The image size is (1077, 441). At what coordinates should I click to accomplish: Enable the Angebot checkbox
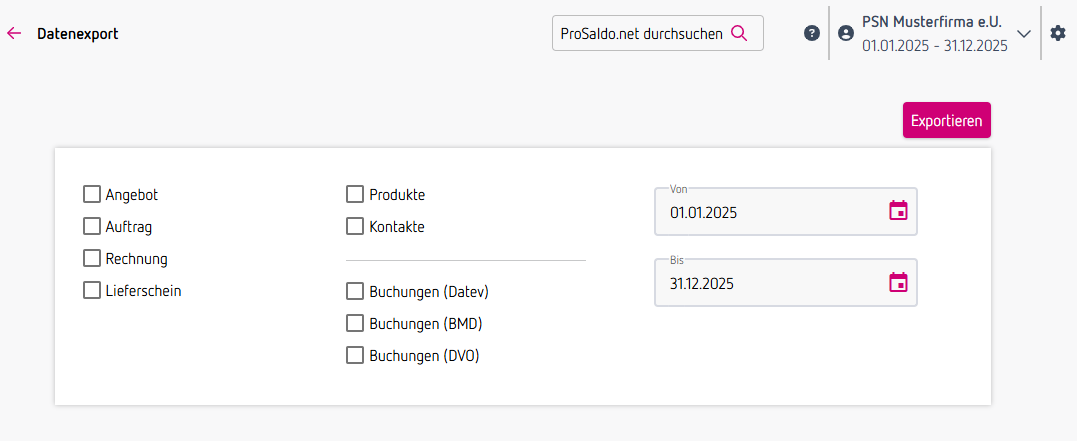(92, 194)
